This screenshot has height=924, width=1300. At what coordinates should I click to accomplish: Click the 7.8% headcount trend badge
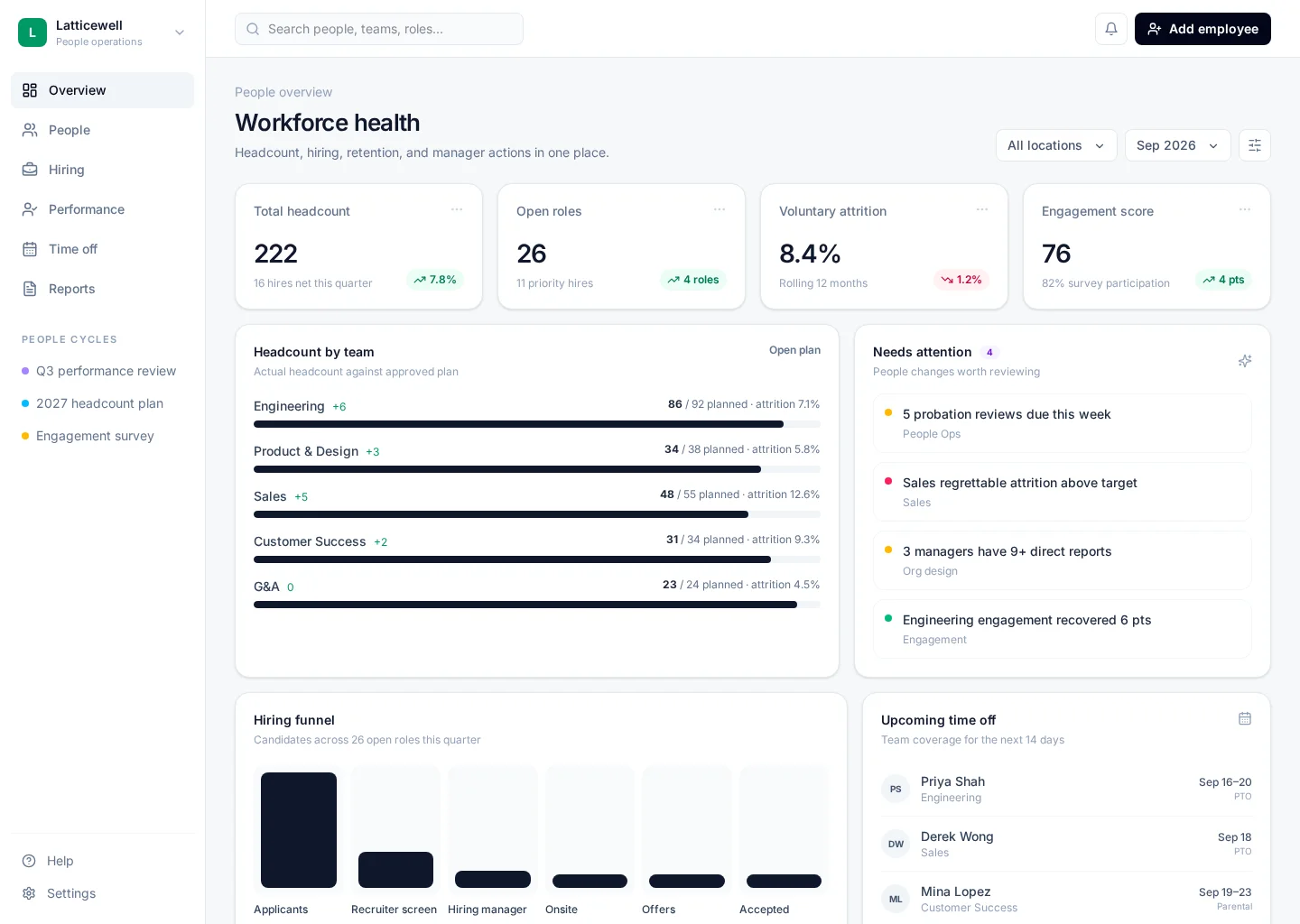[x=435, y=280]
